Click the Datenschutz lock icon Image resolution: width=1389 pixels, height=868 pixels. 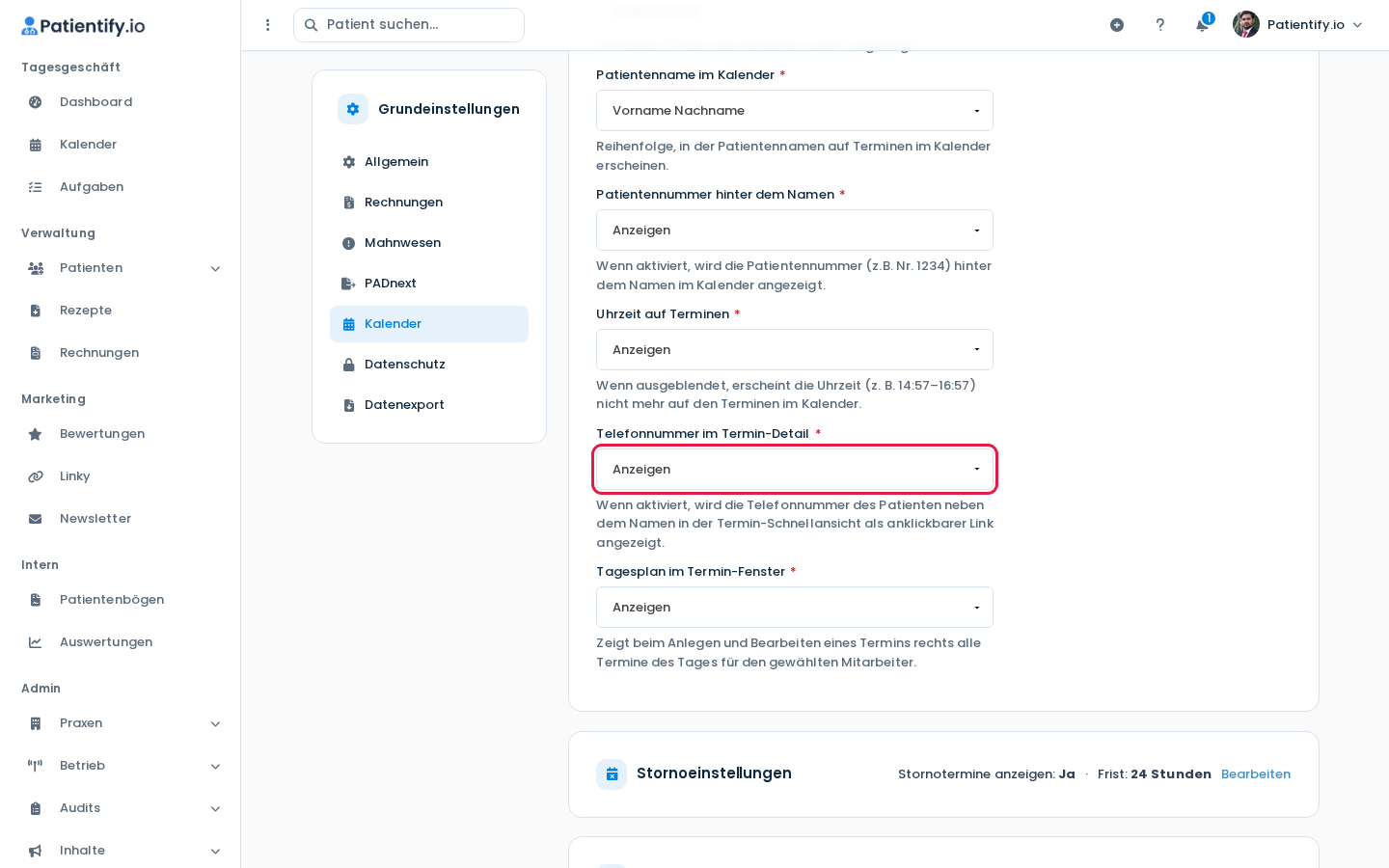click(349, 365)
